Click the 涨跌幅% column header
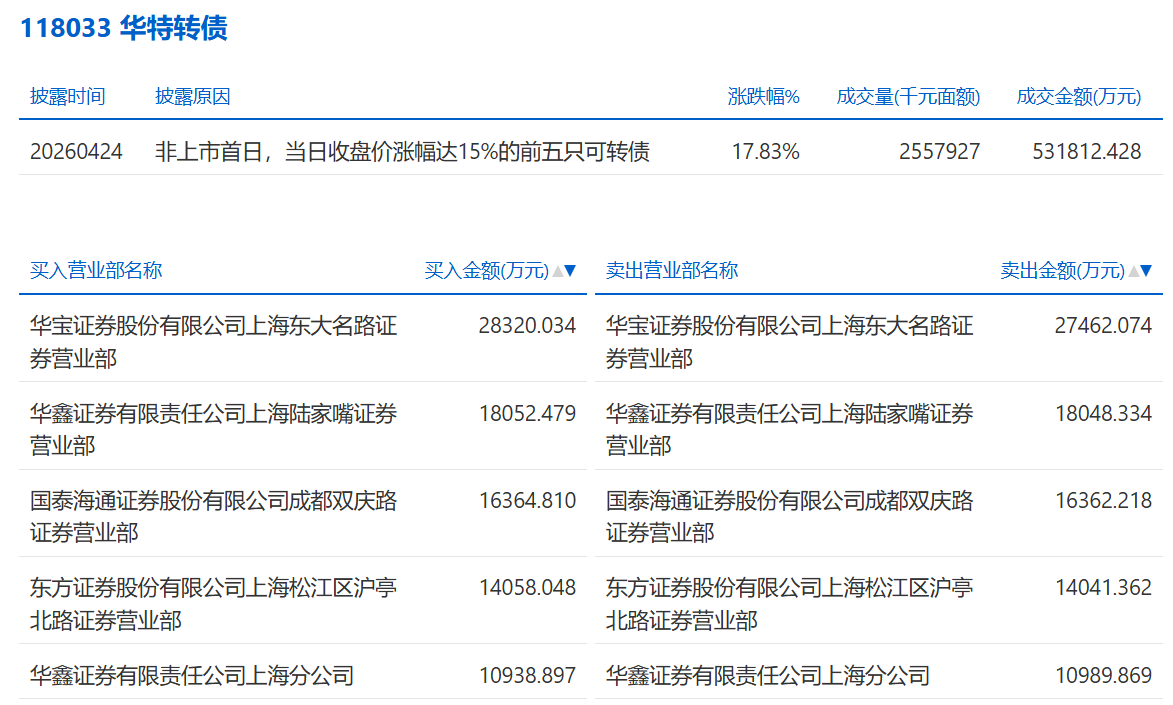1173x705 pixels. click(763, 97)
